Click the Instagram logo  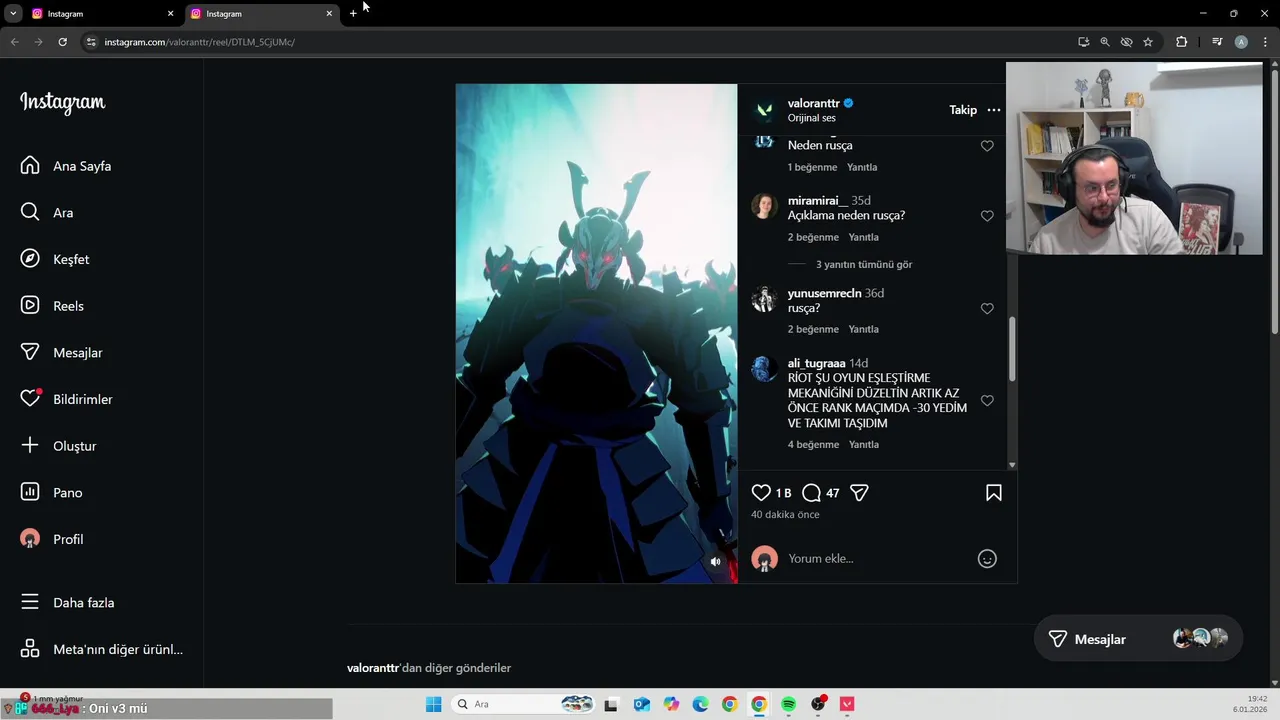pos(62,103)
